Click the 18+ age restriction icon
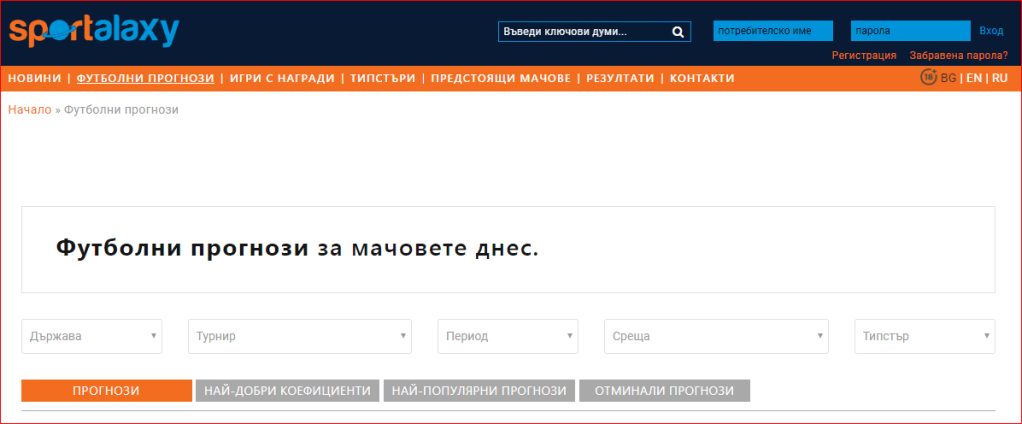 click(x=928, y=77)
